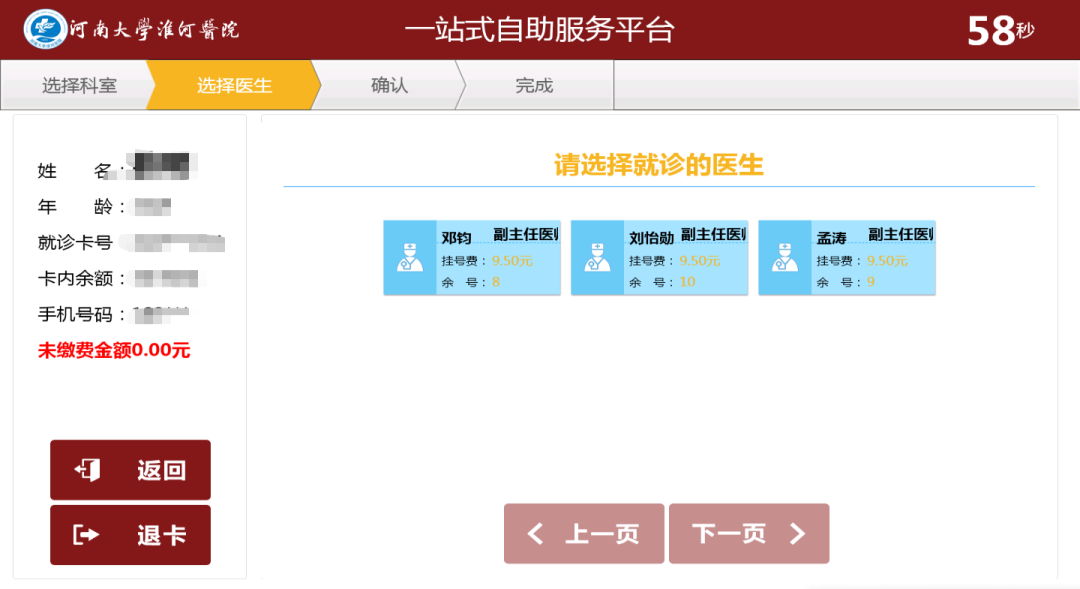Click the 58秒 countdown timer

(x=1001, y=31)
